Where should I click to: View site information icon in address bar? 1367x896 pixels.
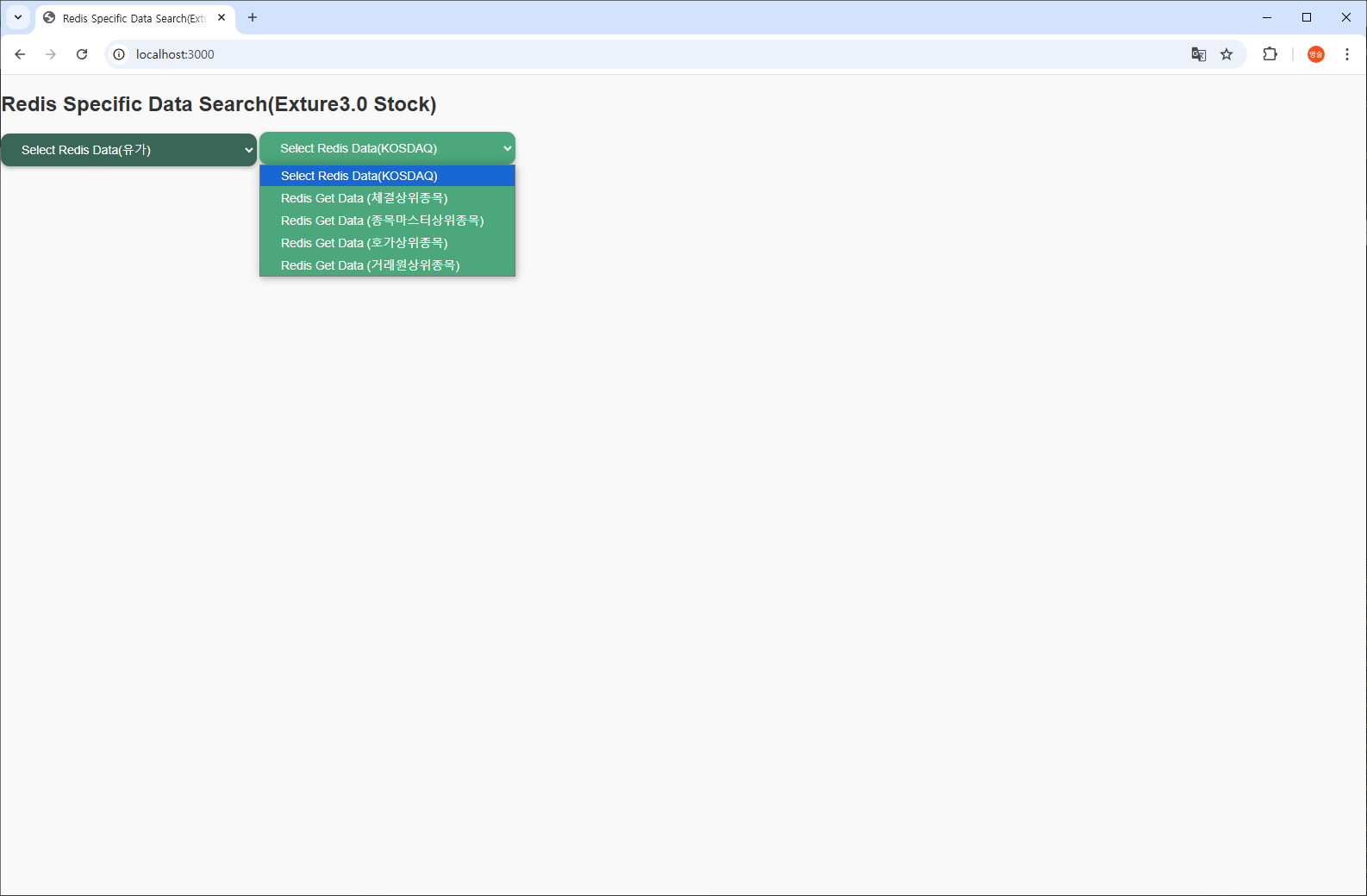pos(119,54)
